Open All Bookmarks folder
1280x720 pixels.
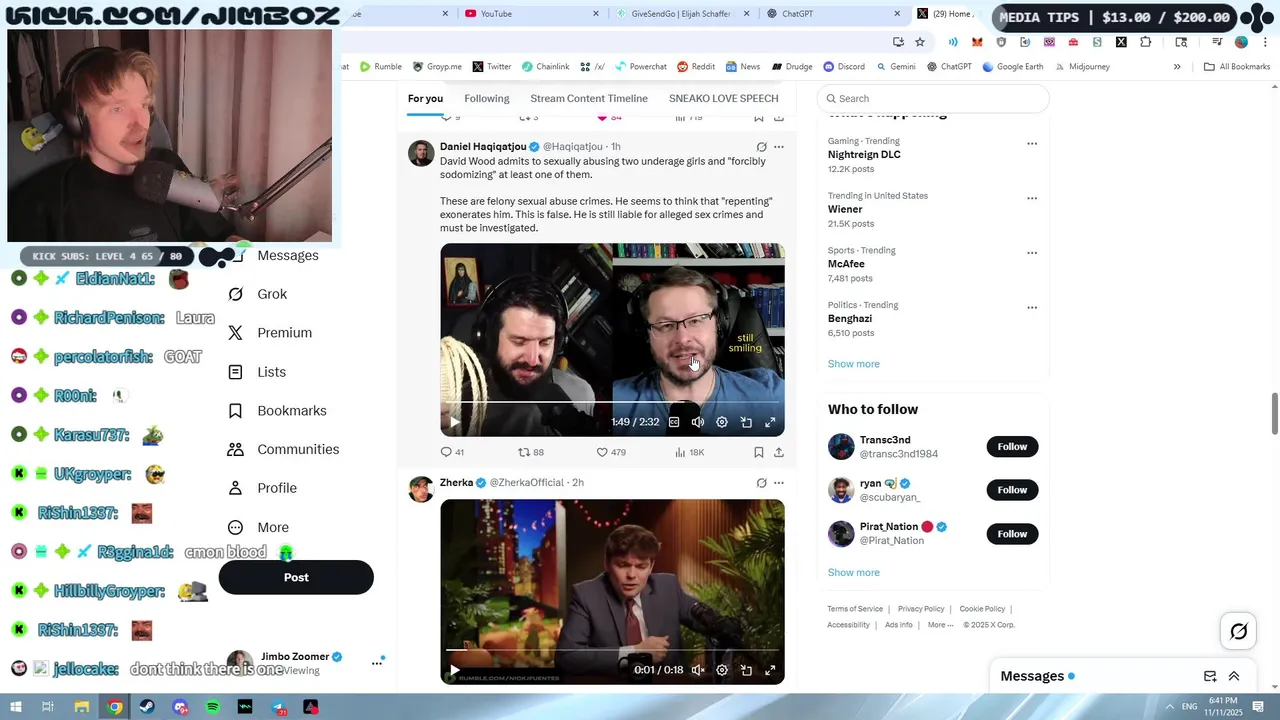point(1237,67)
